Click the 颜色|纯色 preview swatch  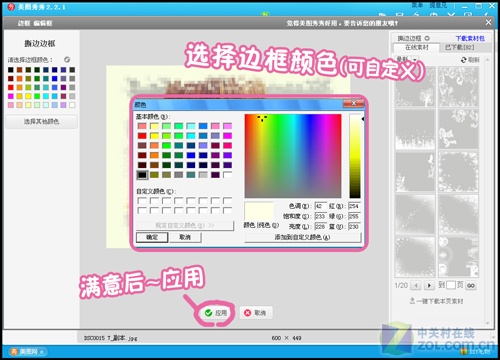tap(259, 211)
